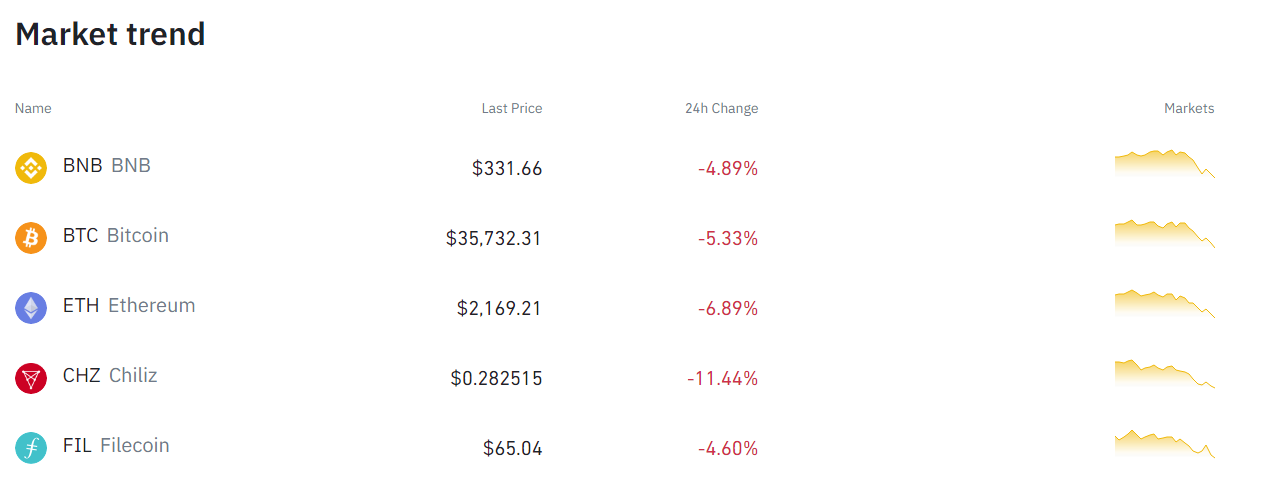Click the Last Price column header
1285x494 pixels.
(x=511, y=108)
